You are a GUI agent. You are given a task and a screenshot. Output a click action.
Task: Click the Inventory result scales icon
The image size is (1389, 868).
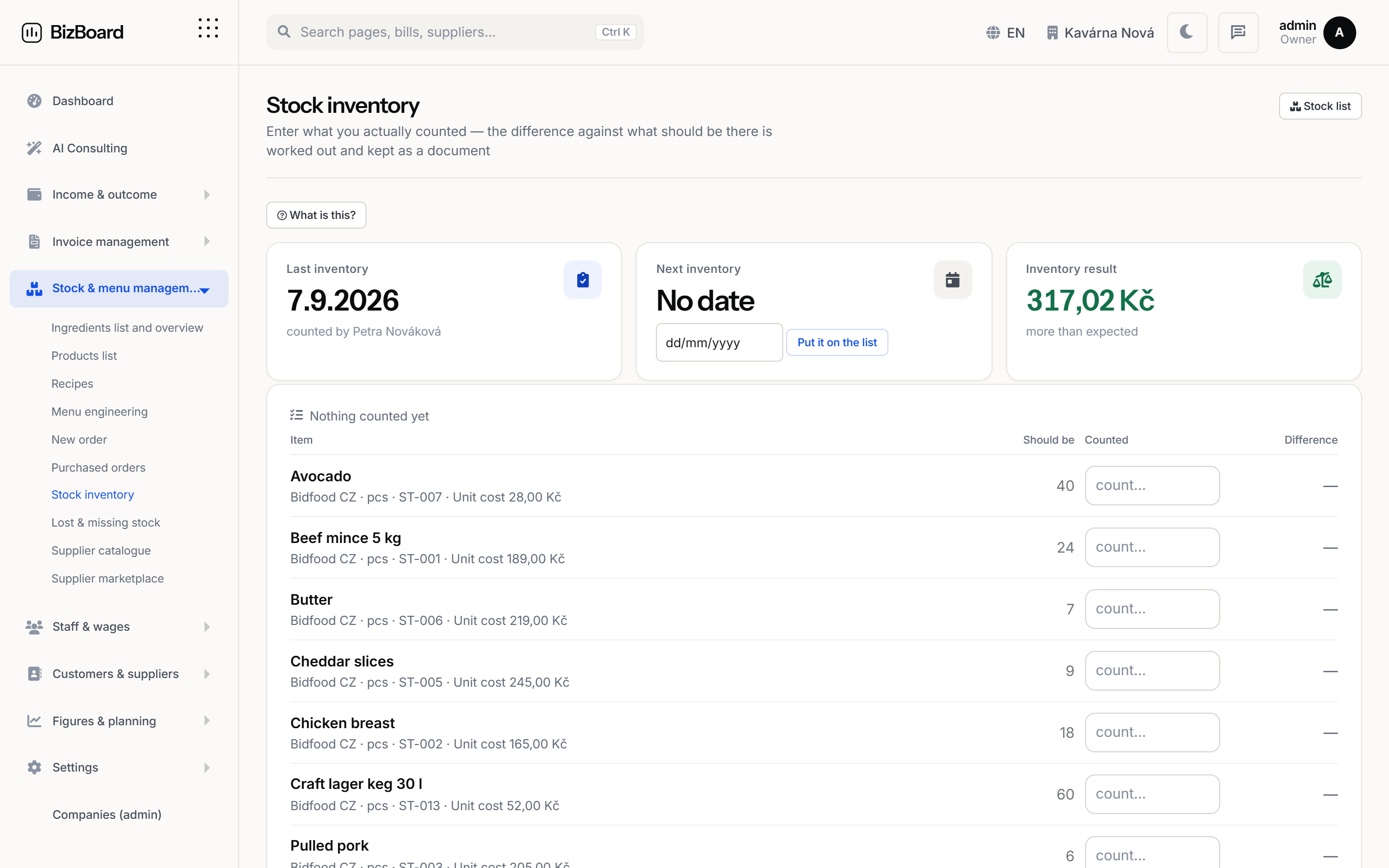click(x=1322, y=280)
